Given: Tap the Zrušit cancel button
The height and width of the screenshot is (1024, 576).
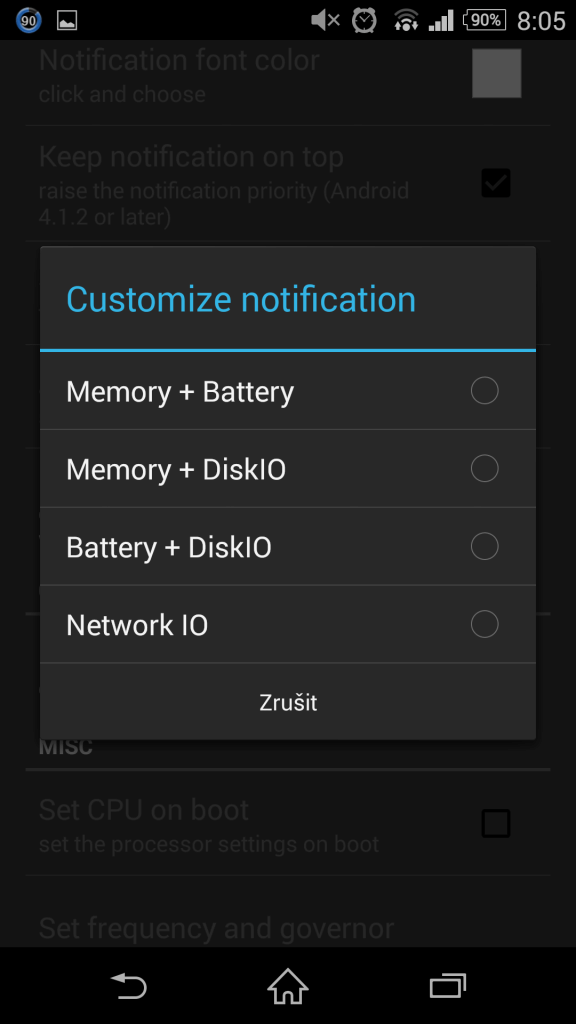Looking at the screenshot, I should (x=288, y=702).
